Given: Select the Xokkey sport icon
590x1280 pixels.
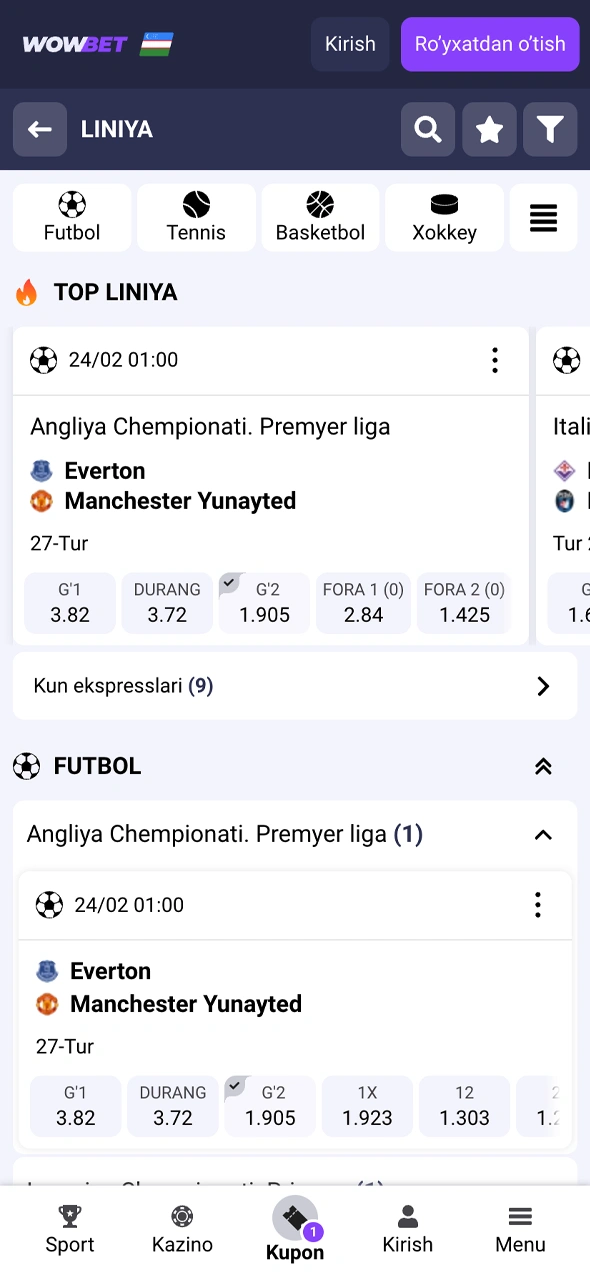Looking at the screenshot, I should [x=444, y=217].
